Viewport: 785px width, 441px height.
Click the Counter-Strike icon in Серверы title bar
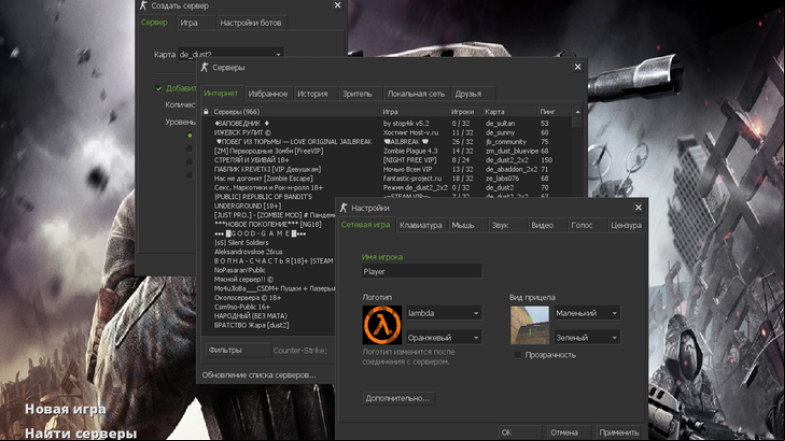[204, 67]
